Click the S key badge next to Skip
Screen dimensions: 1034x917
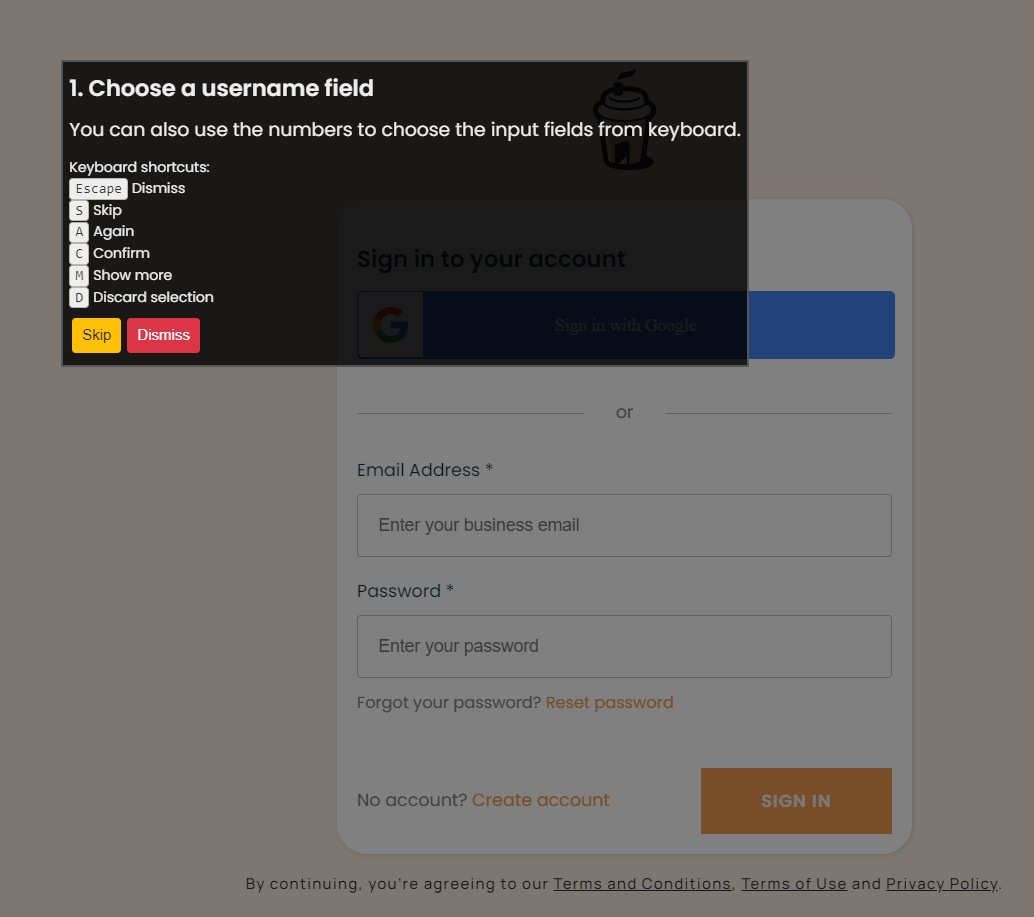coord(78,210)
